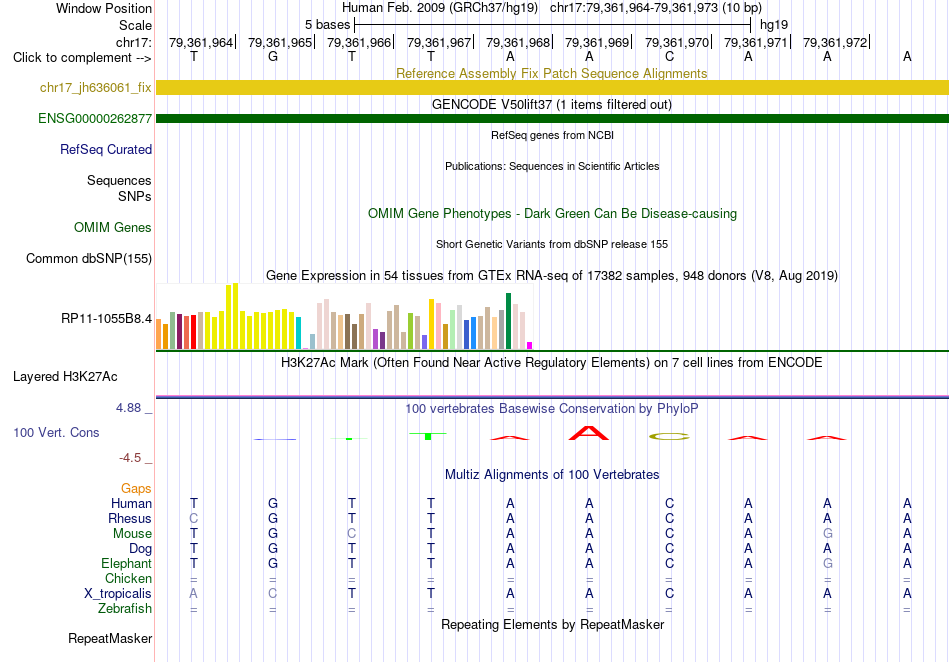This screenshot has width=950, height=662.
Task: Click the C base in the complement row
Action: coord(669,57)
